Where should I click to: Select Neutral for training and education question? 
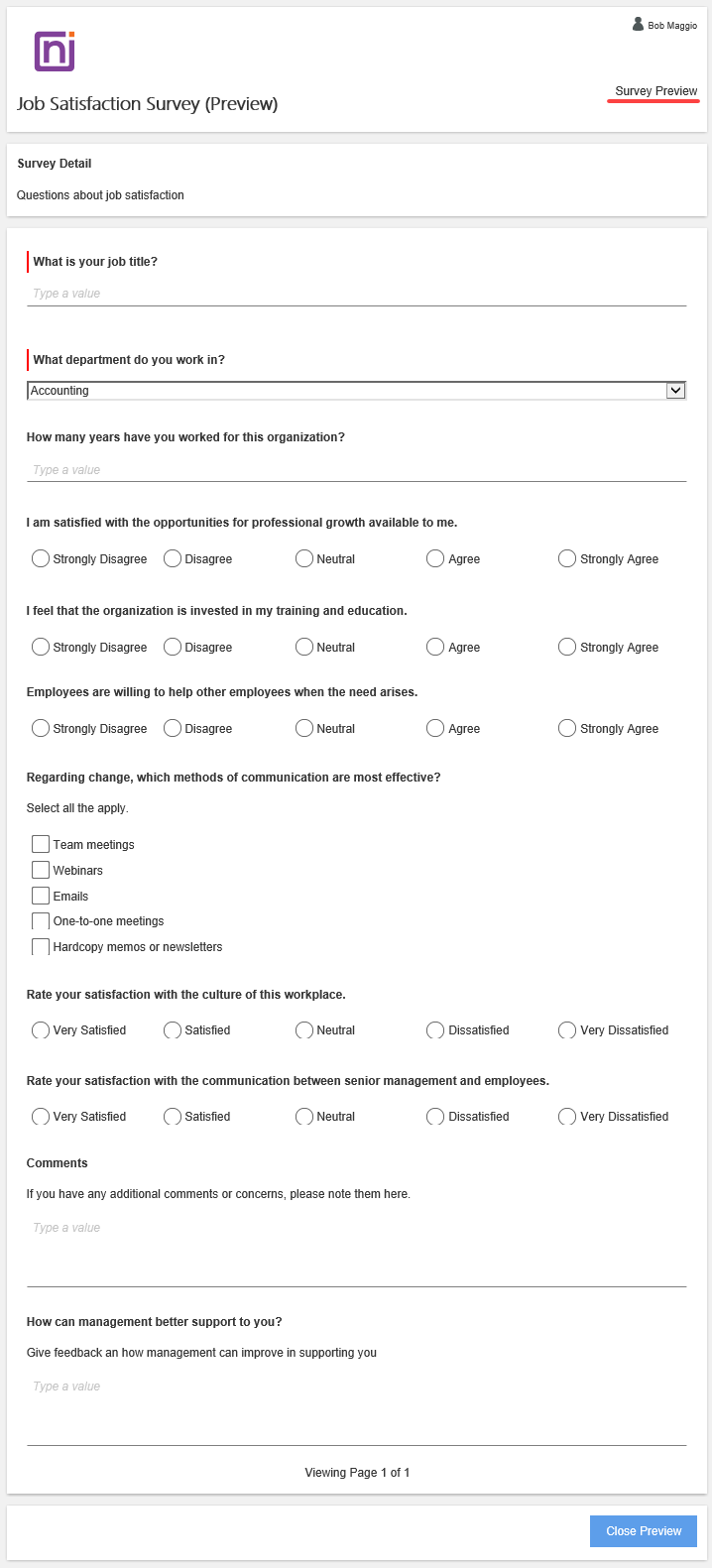tap(303, 647)
